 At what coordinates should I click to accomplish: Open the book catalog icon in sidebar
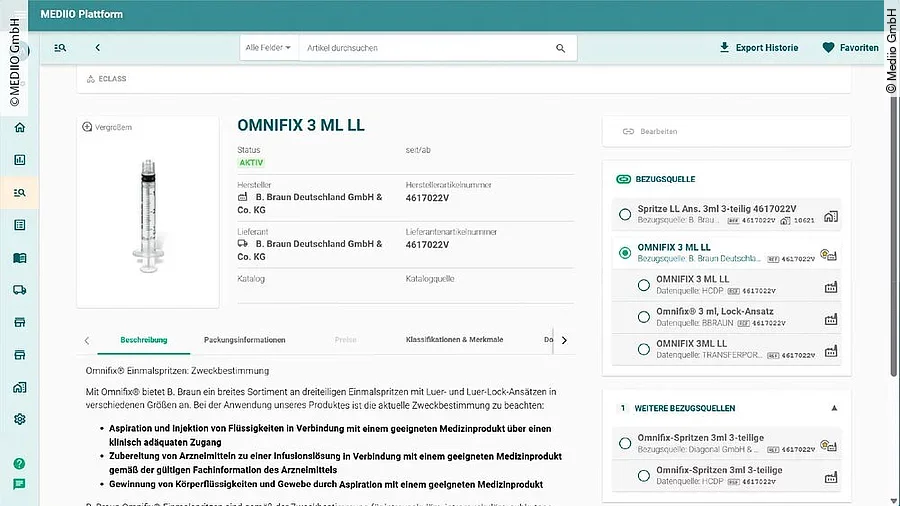pos(20,258)
